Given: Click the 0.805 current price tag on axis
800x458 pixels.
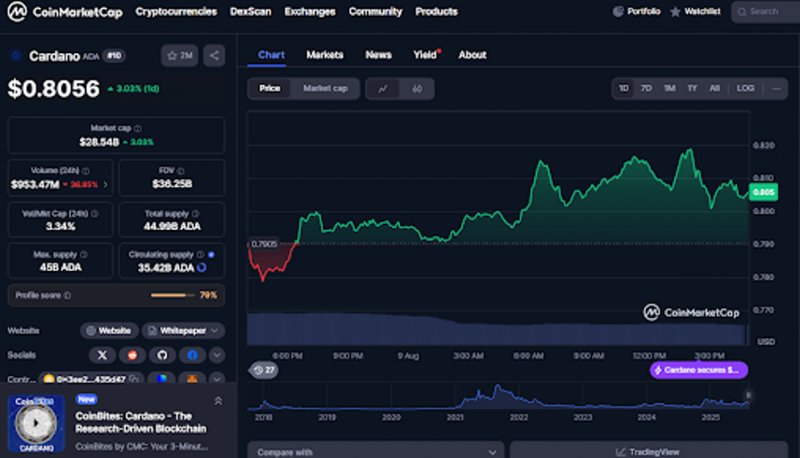Looking at the screenshot, I should pos(763,192).
